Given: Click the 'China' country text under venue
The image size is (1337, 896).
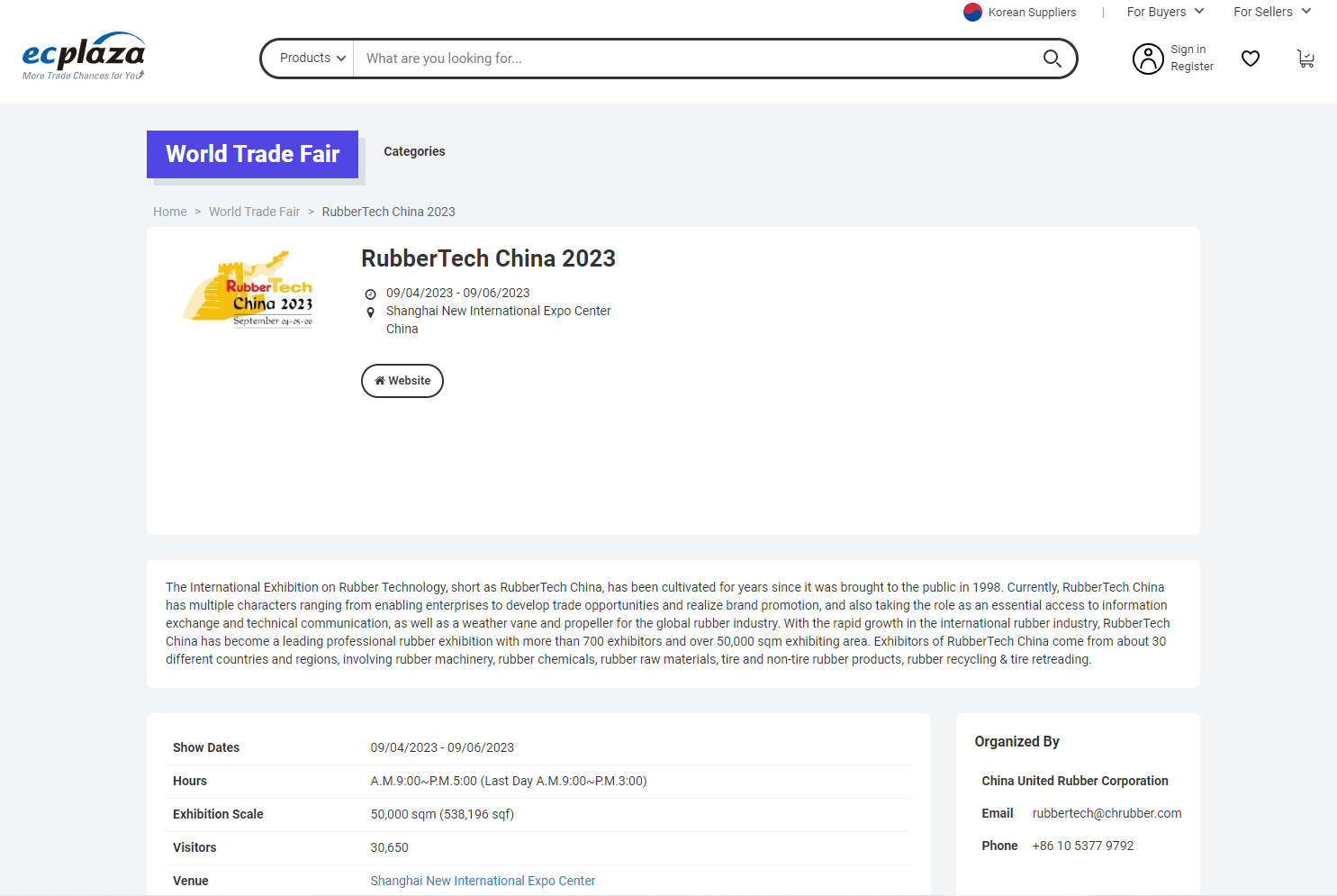Looking at the screenshot, I should click(x=402, y=329).
